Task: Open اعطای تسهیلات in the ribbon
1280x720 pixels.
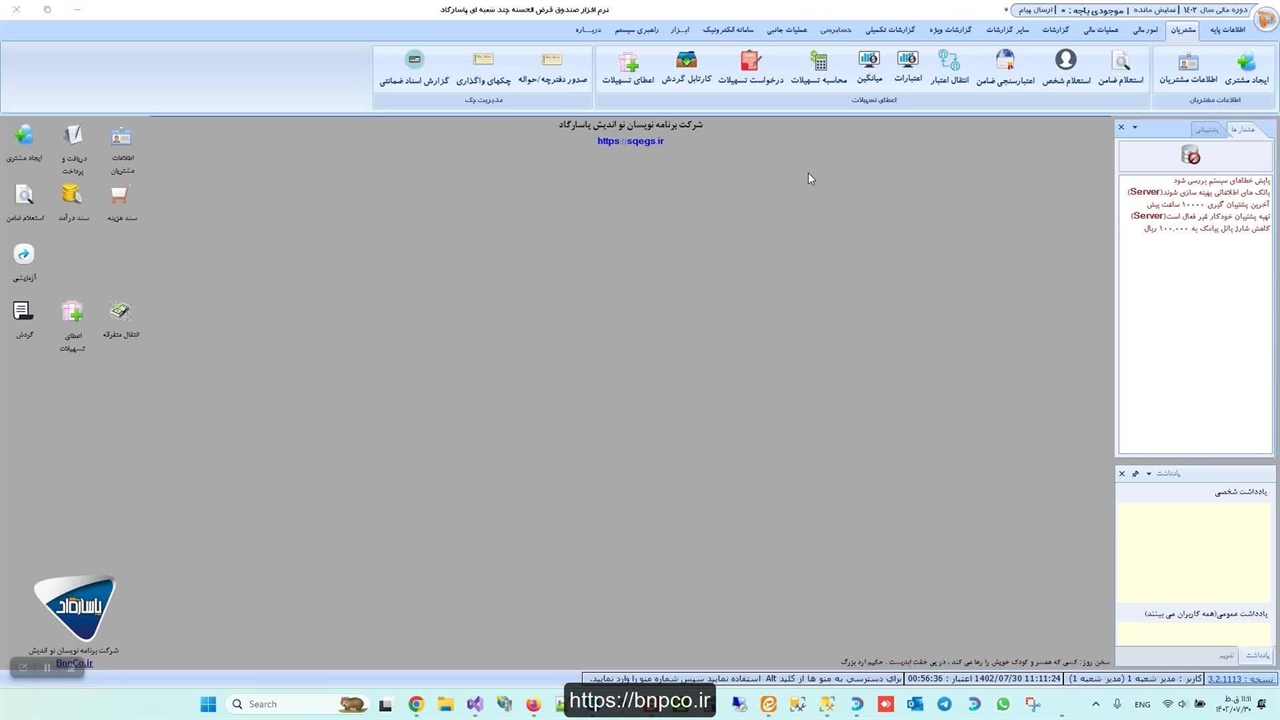Action: coord(628,67)
